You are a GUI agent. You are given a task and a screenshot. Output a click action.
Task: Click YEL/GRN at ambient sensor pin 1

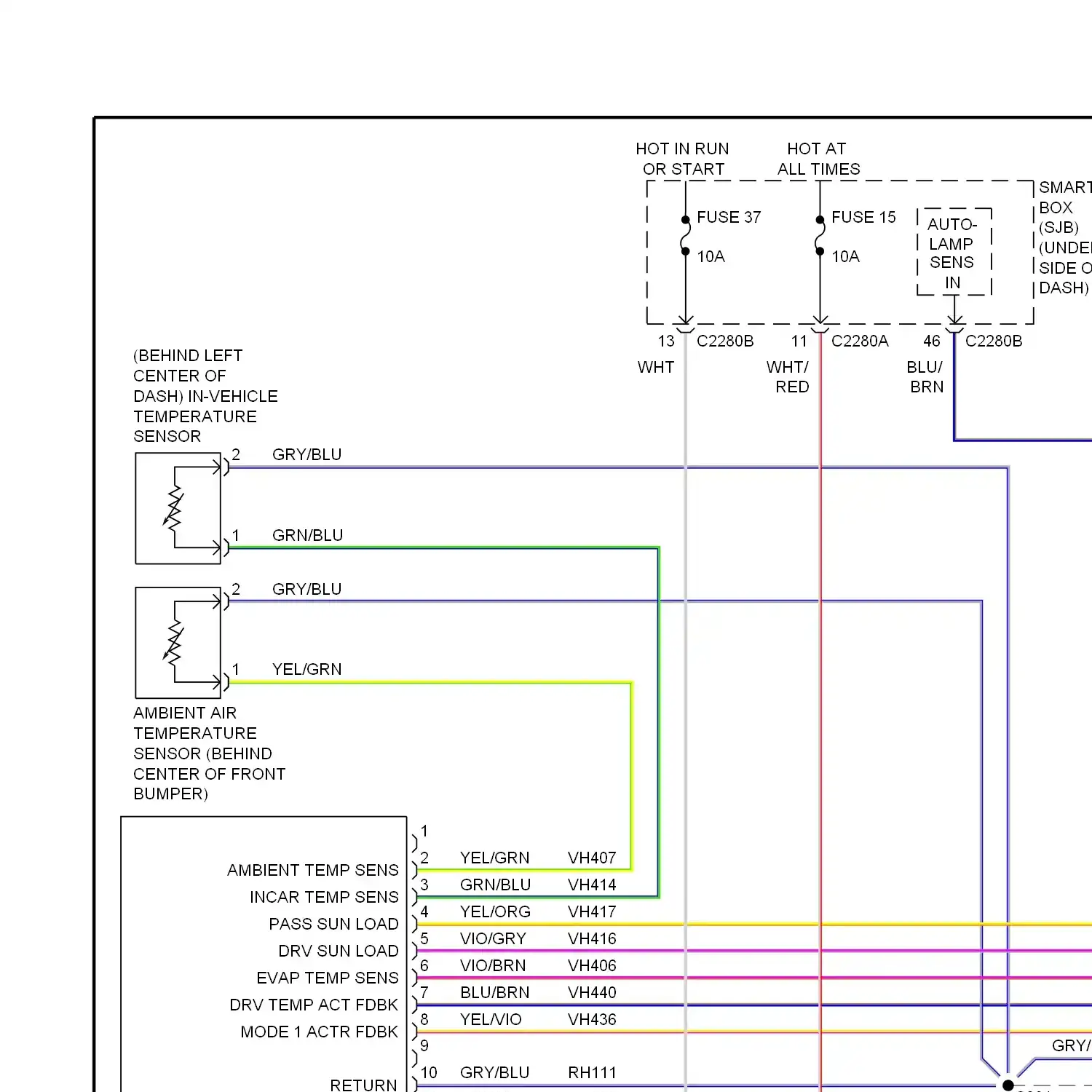[306, 669]
